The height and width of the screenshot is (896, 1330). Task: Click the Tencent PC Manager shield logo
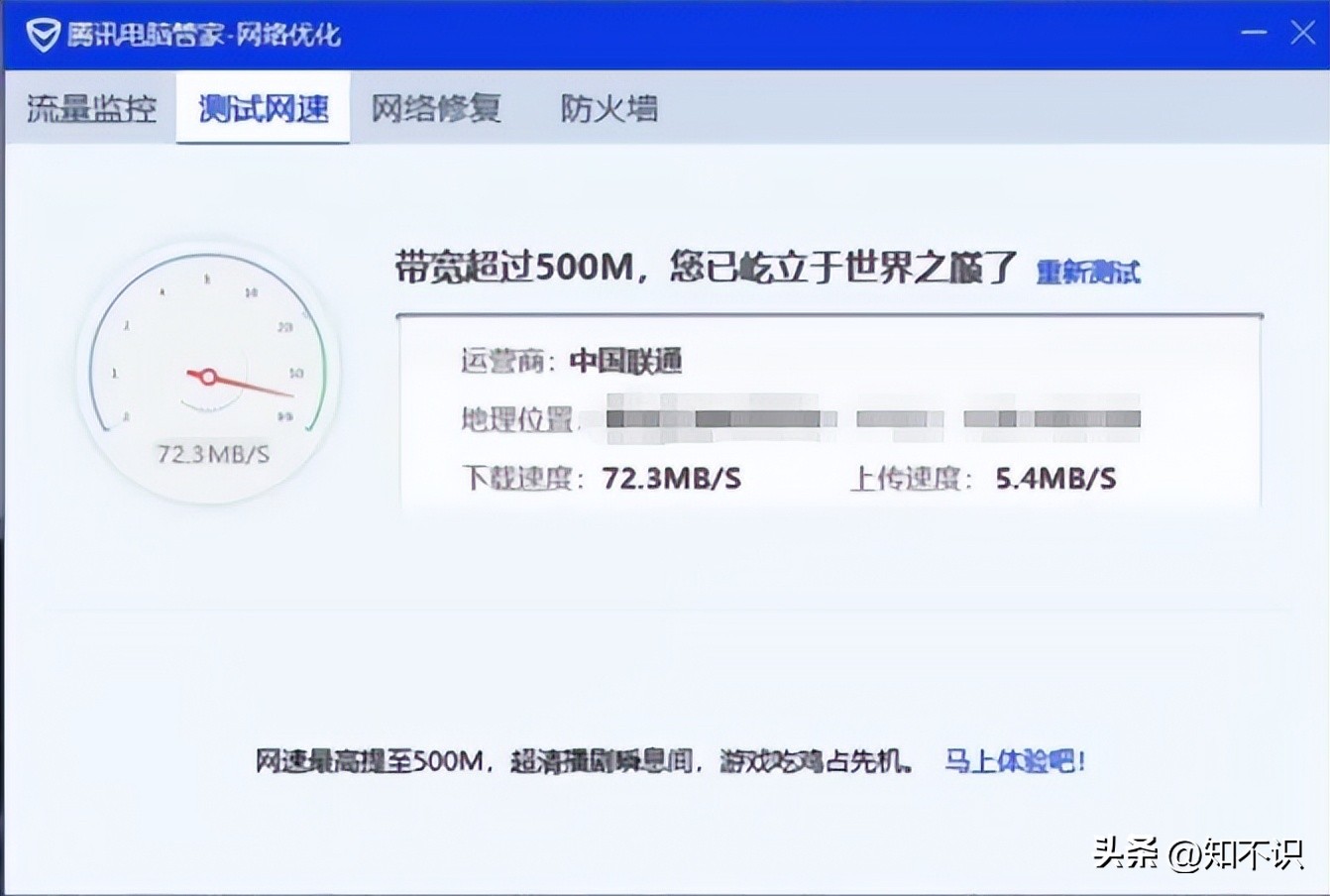click(44, 32)
